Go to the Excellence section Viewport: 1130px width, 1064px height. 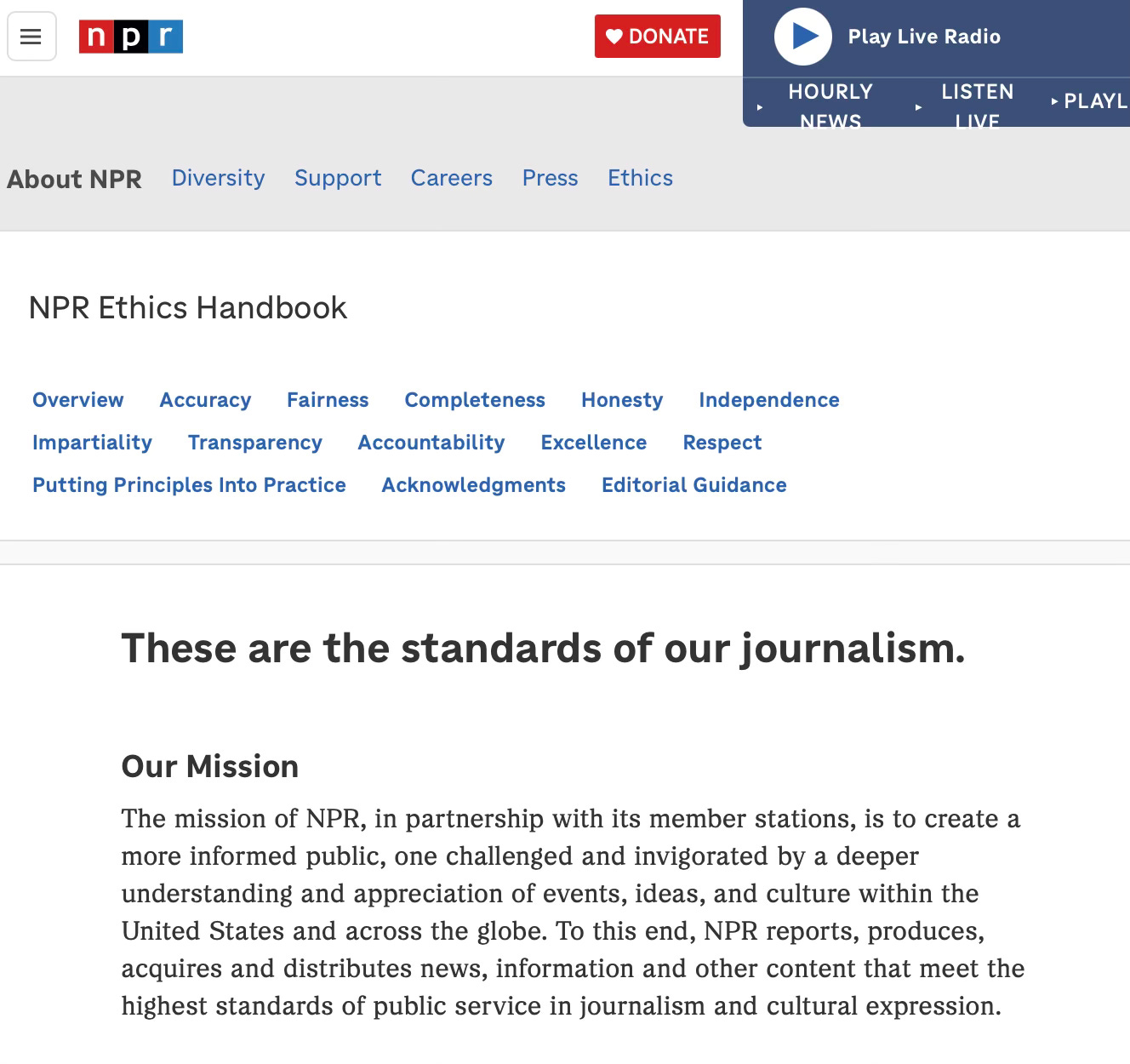594,443
